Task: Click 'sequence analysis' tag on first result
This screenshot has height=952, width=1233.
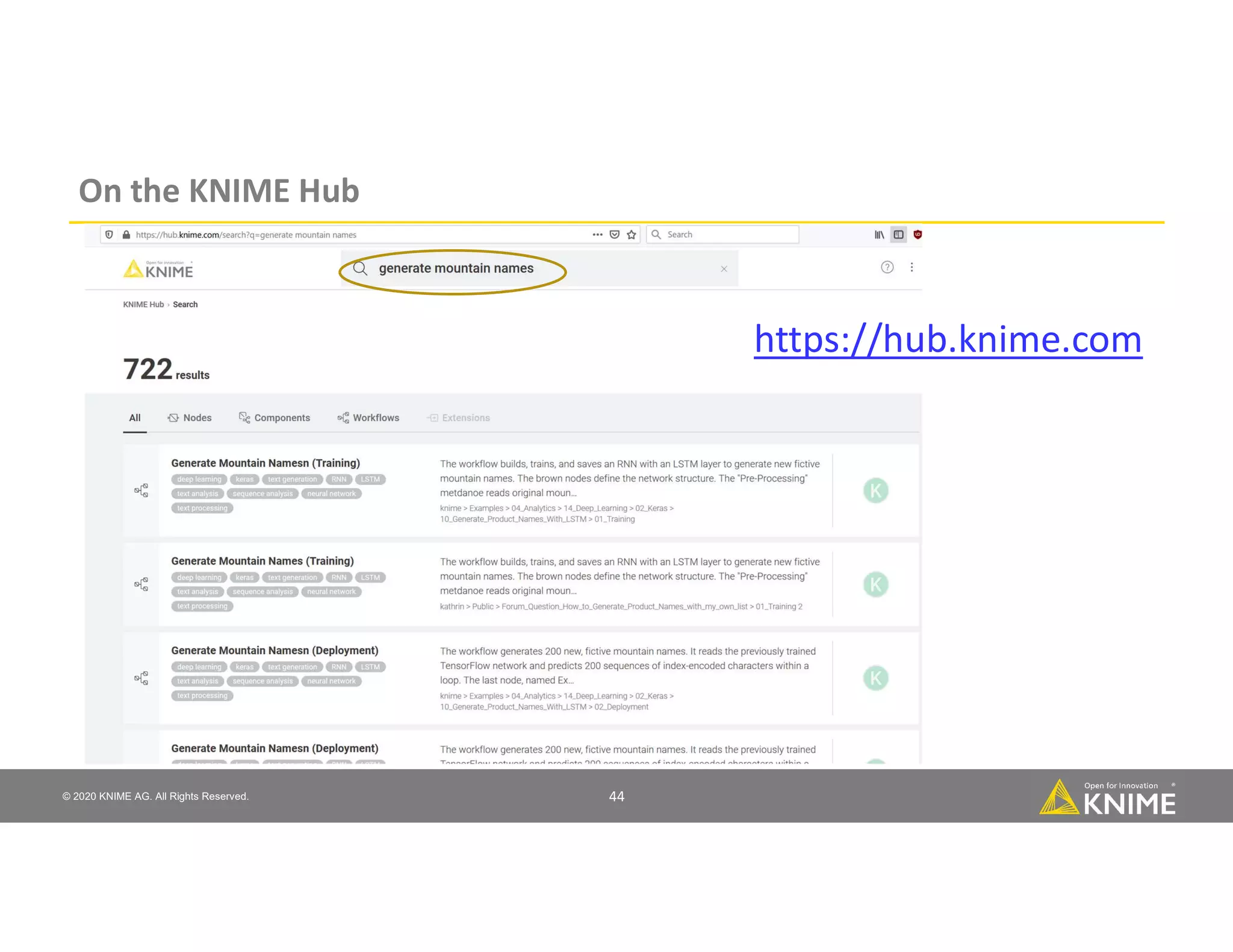Action: point(262,494)
